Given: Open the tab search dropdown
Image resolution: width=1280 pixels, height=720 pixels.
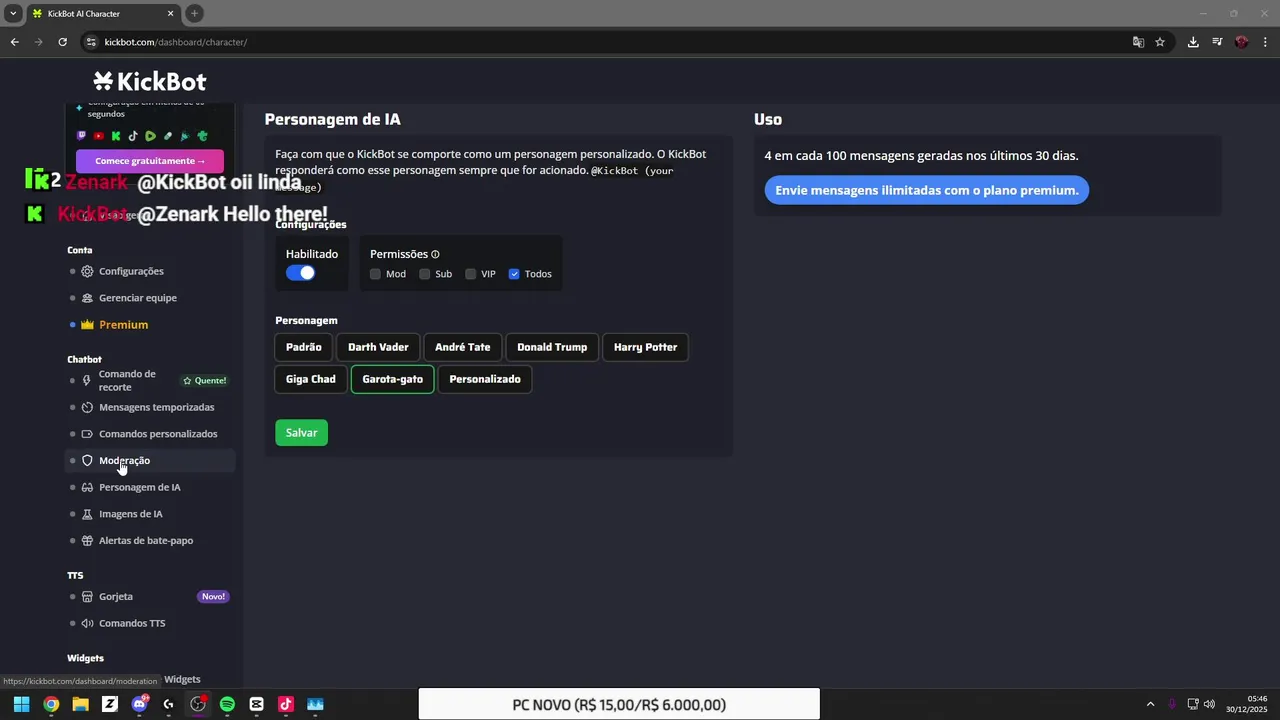Looking at the screenshot, I should (x=13, y=13).
